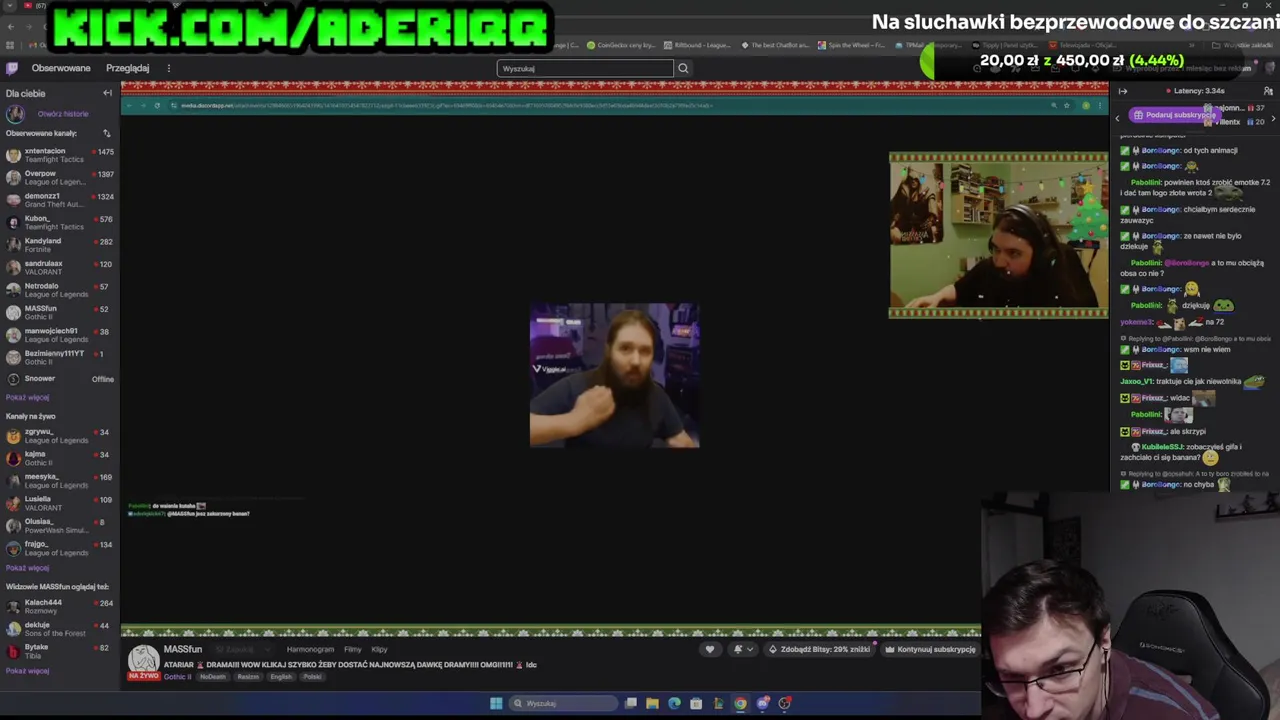
Task: Collapse the chat panel arrow
Action: click(1122, 91)
